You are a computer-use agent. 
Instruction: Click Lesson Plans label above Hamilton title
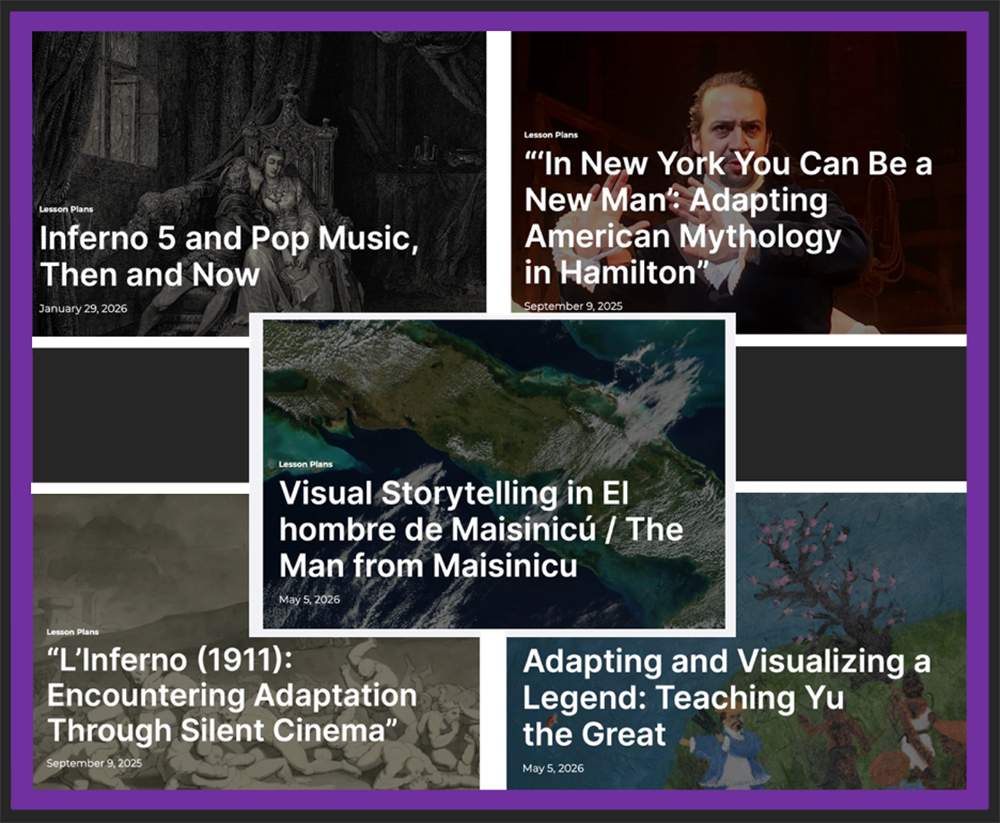click(550, 135)
